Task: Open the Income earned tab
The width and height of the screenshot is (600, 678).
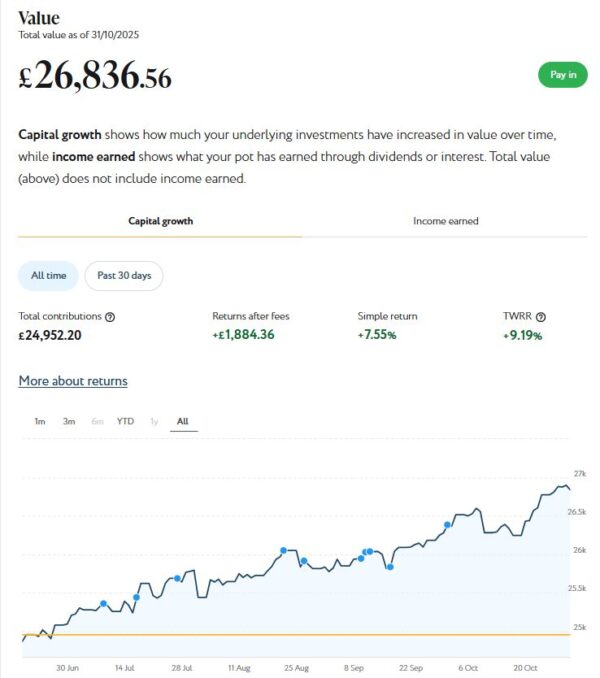Action: (445, 221)
